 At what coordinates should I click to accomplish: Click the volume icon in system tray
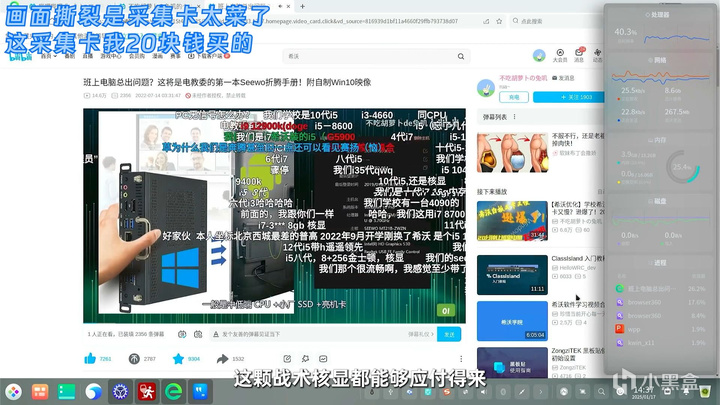[x=484, y=392]
